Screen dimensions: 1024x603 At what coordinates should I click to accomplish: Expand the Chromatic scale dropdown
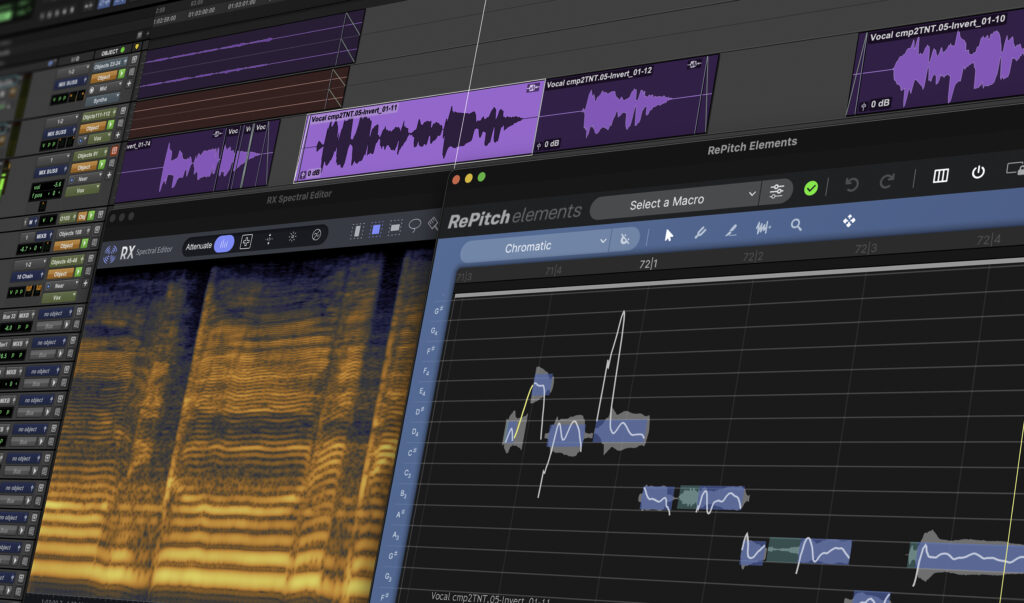(x=536, y=246)
